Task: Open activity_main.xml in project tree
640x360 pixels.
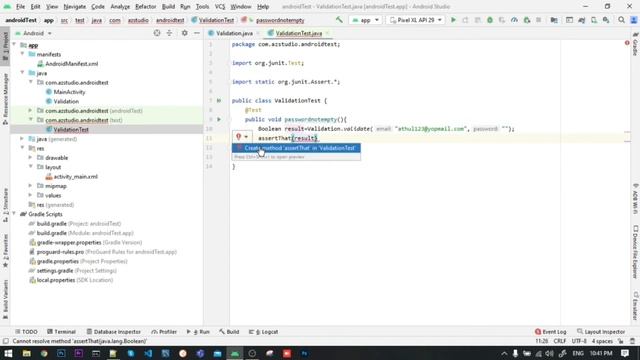Action: coord(76,177)
